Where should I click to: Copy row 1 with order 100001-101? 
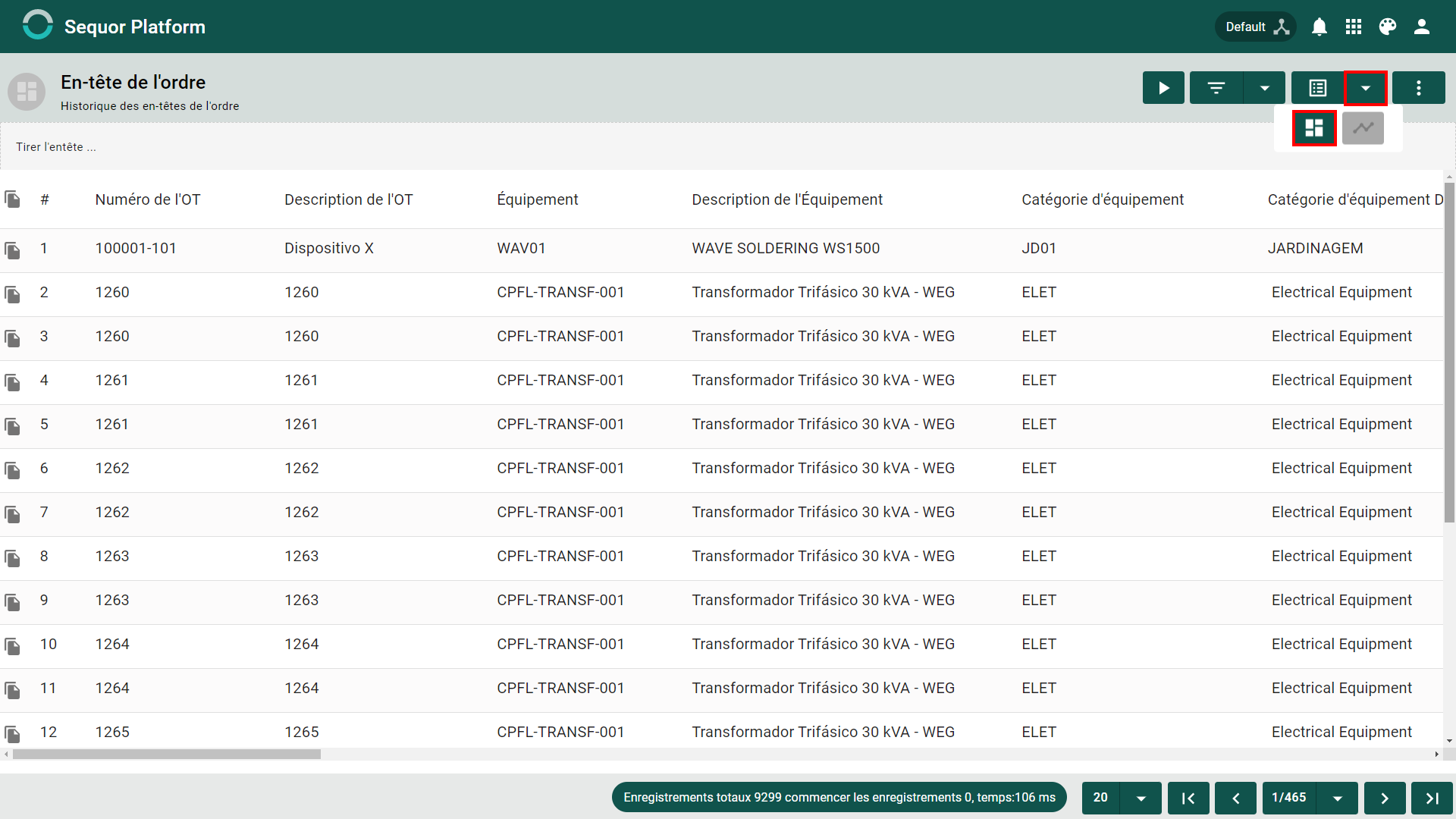point(12,250)
